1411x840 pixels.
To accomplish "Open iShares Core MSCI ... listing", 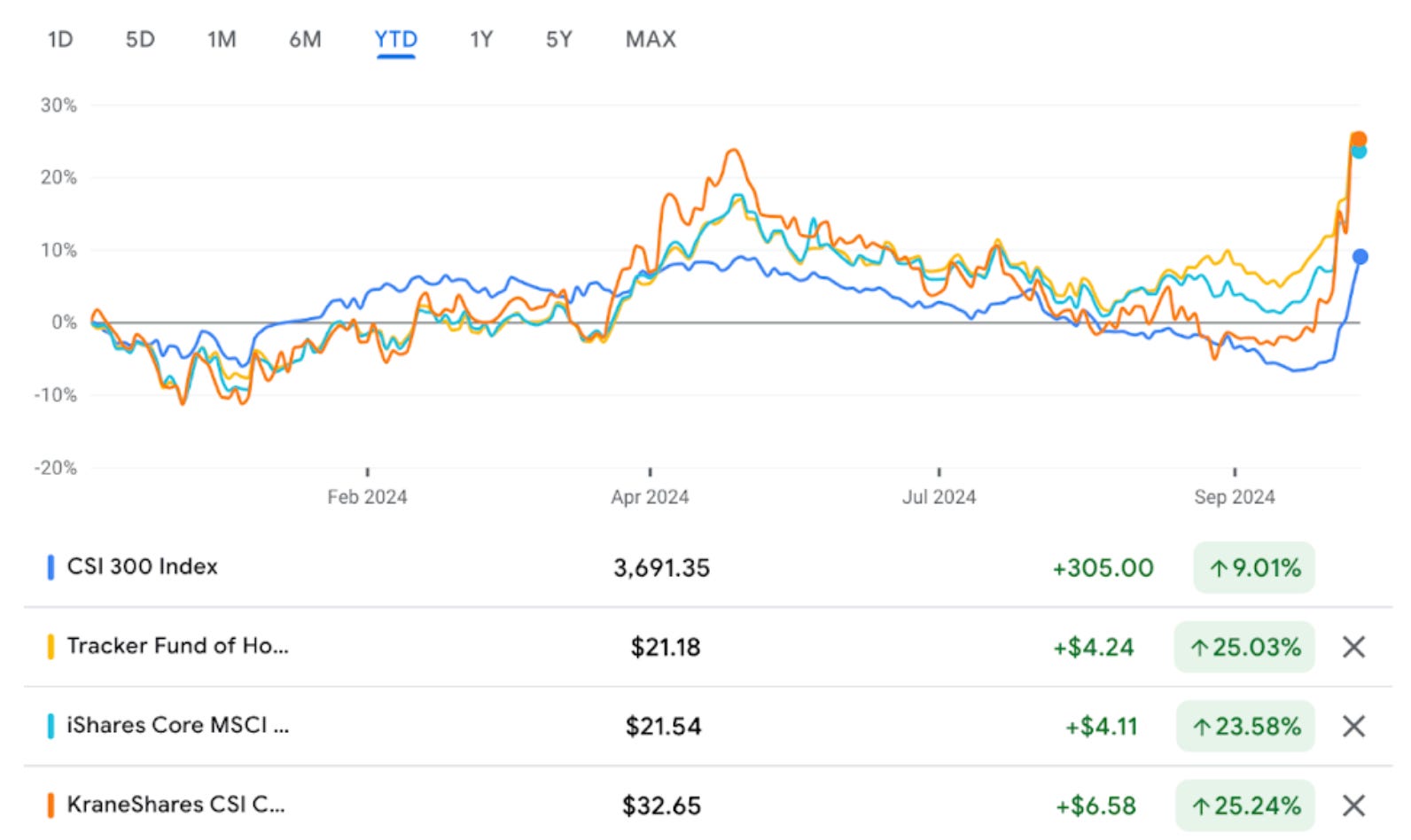I will [x=707, y=727].
